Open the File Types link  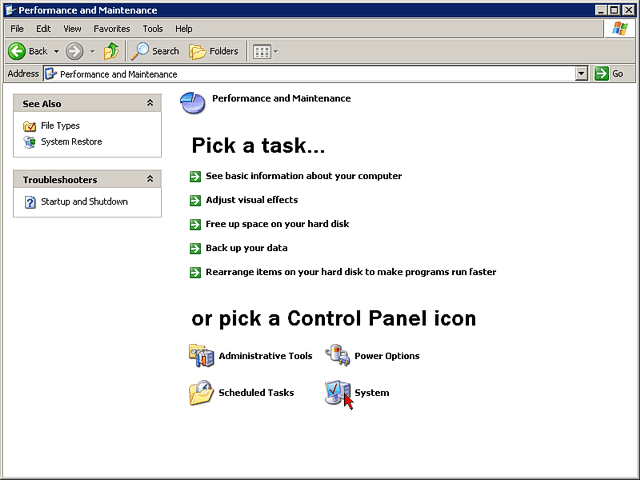pos(60,126)
